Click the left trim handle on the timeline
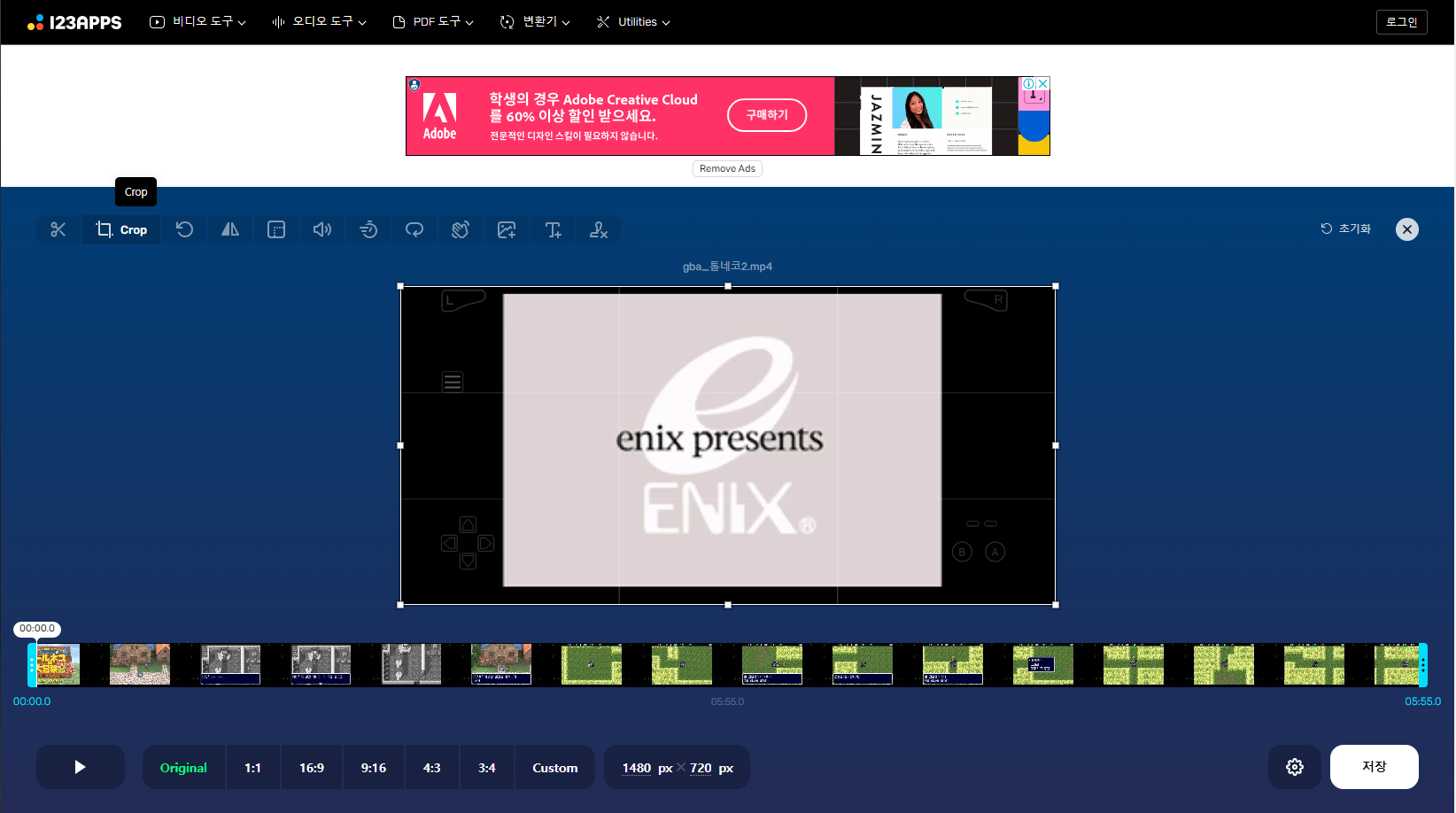 pyautogui.click(x=32, y=665)
